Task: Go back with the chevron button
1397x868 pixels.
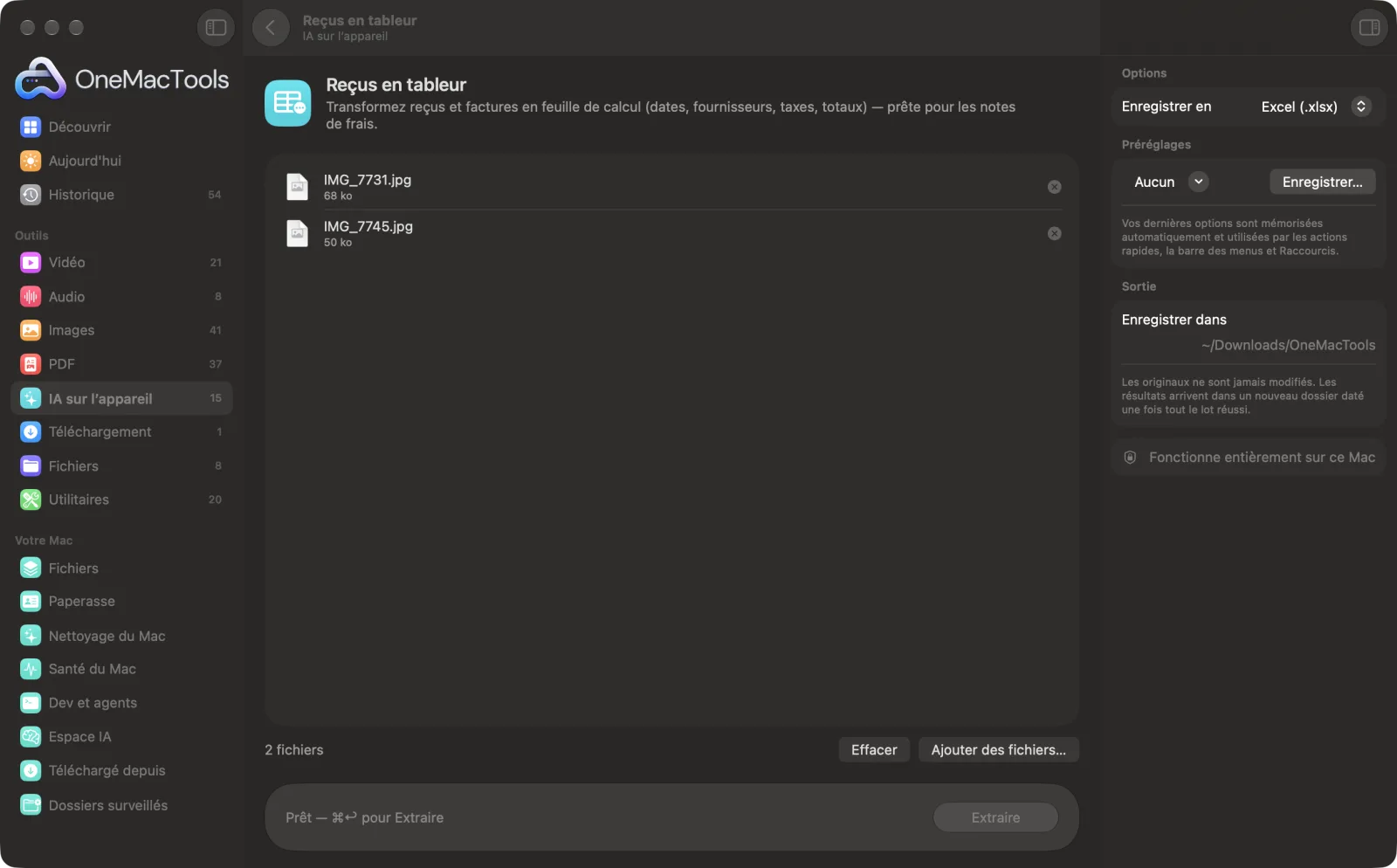Action: click(271, 28)
